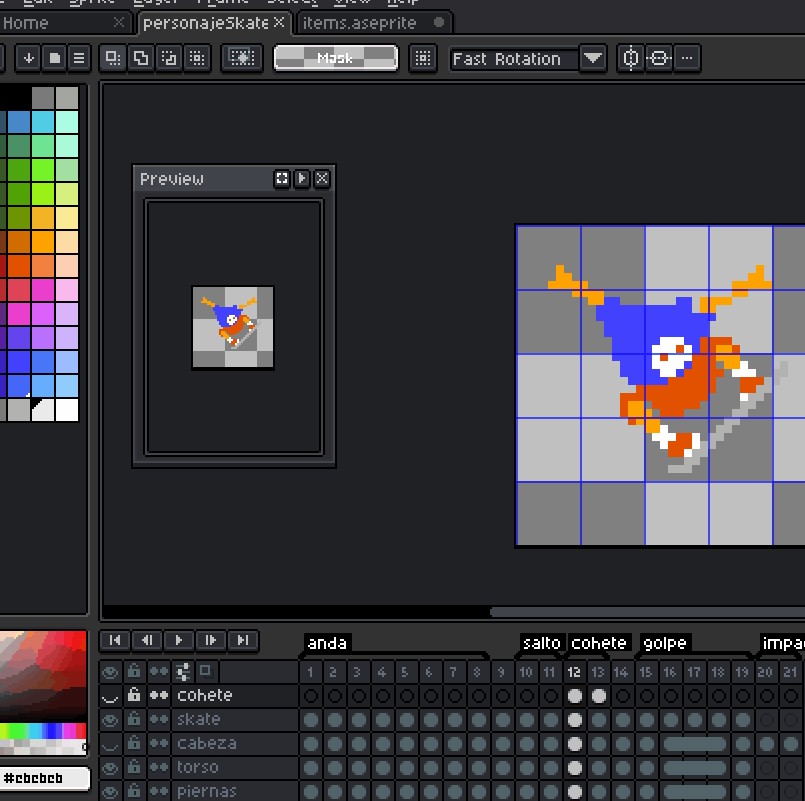Click the #cbcbcb hex color field
The image size is (805, 801).
44,778
